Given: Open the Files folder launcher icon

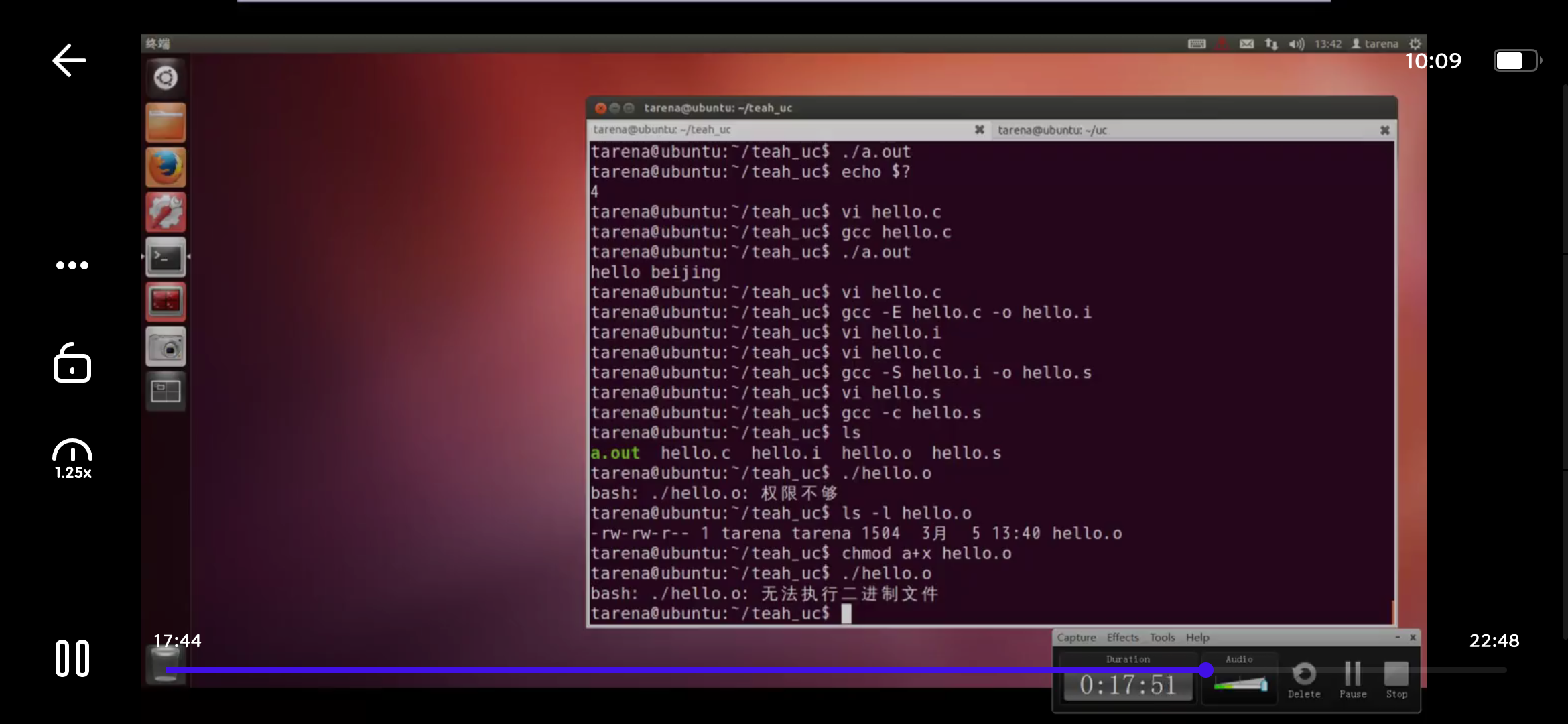Looking at the screenshot, I should pos(166,123).
